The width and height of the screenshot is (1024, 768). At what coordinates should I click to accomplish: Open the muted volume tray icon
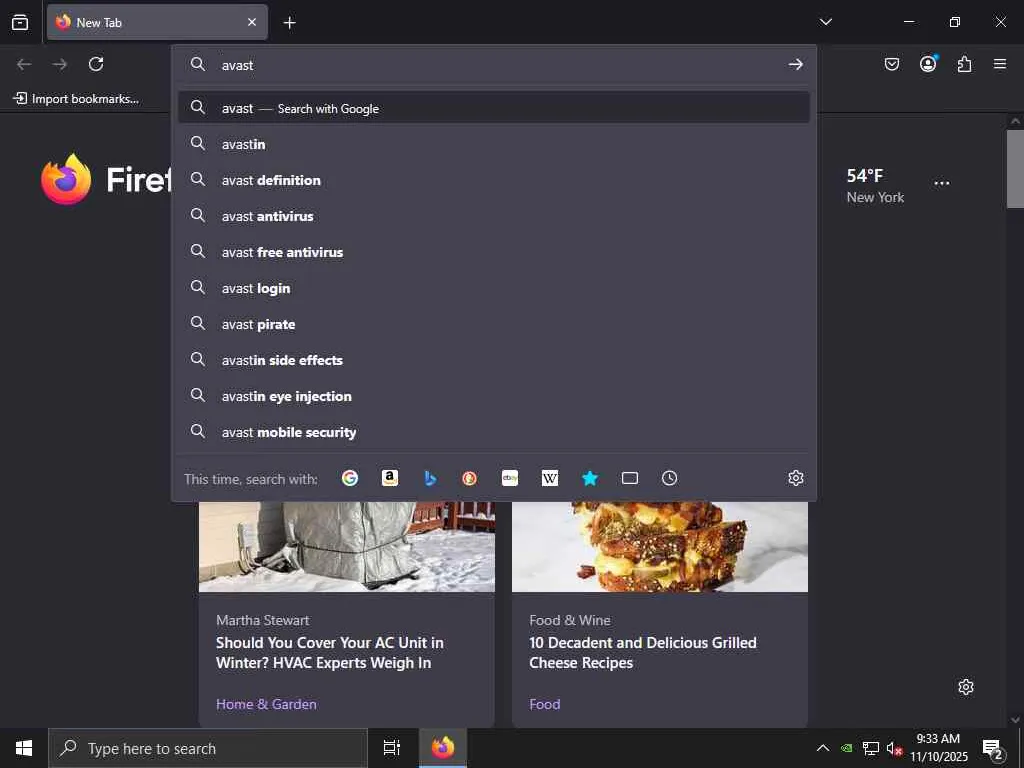click(x=893, y=748)
